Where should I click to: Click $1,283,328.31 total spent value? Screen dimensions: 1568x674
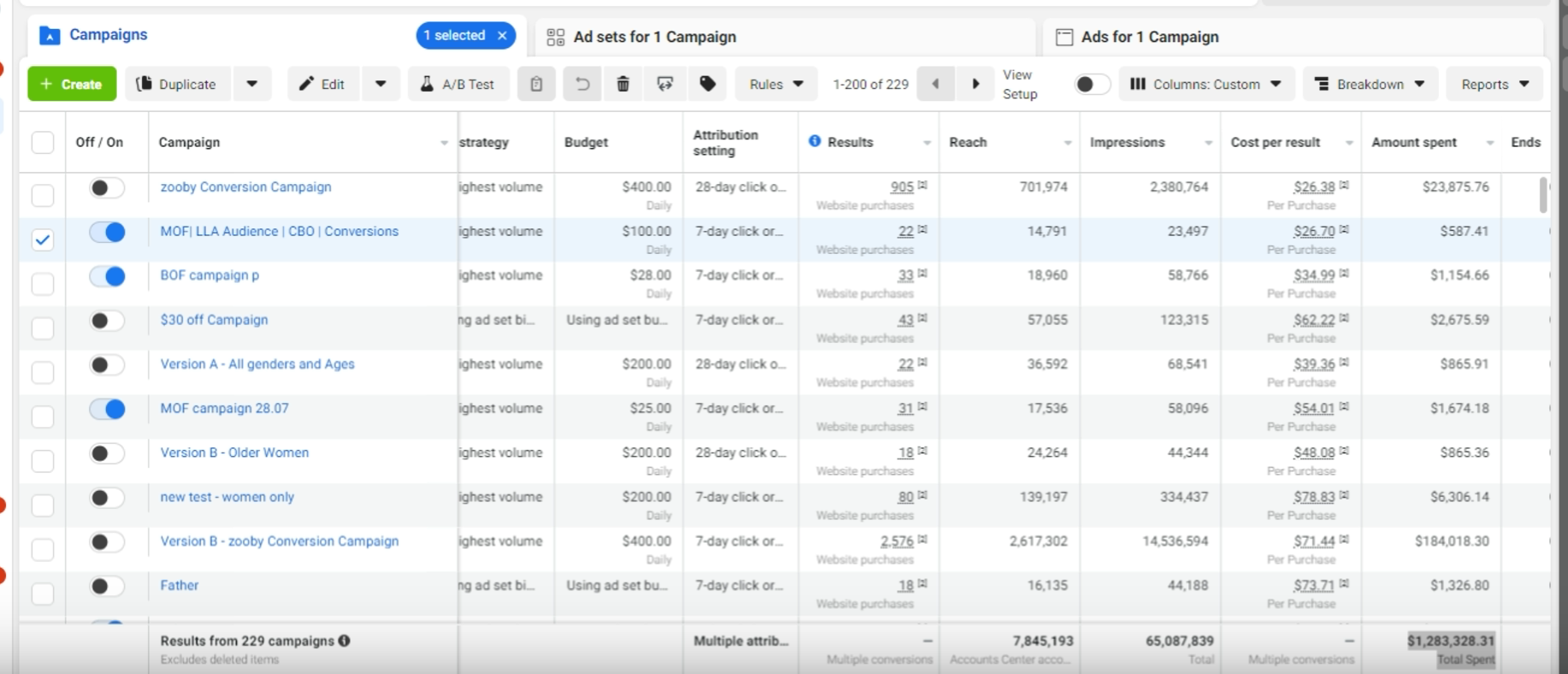(1451, 641)
